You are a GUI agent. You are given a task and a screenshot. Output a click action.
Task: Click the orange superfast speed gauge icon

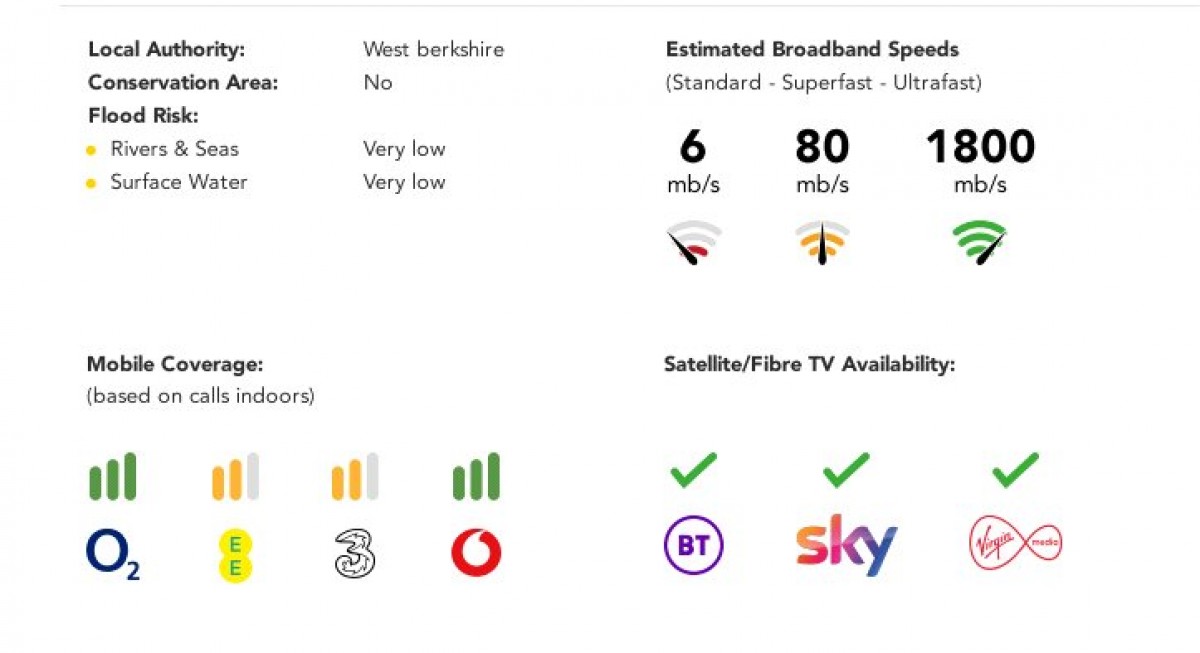click(x=822, y=241)
